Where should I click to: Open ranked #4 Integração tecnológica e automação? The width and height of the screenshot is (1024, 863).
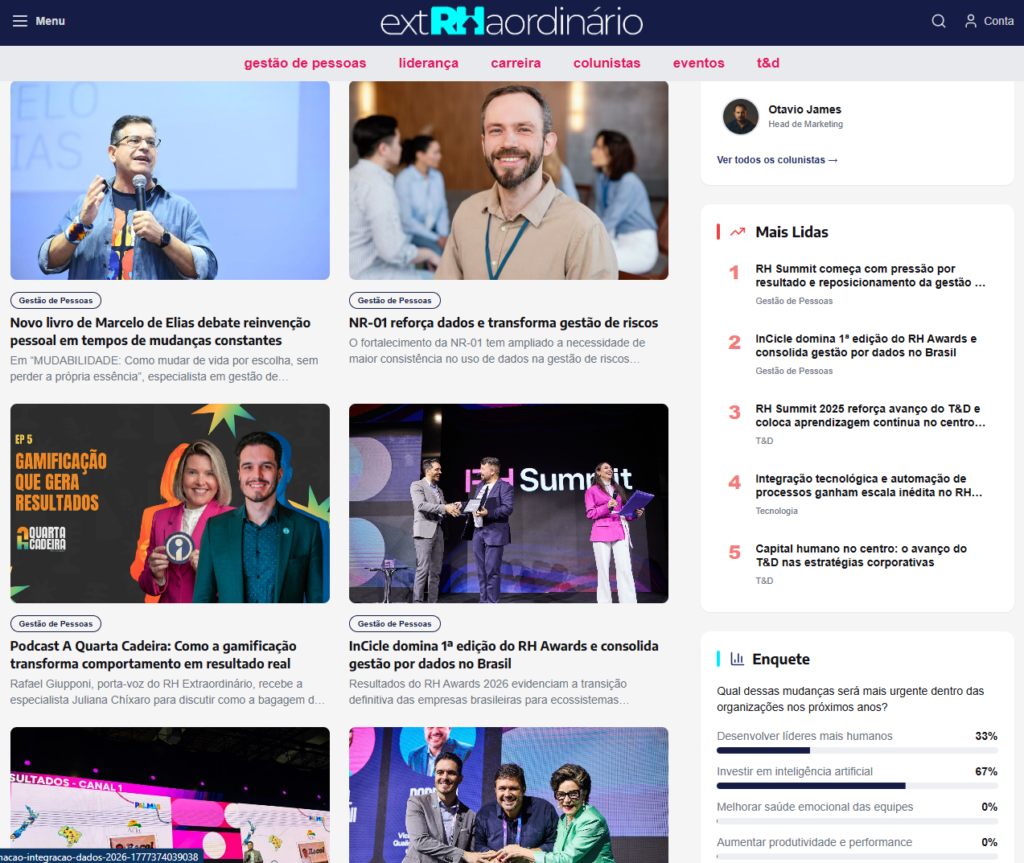(869, 485)
